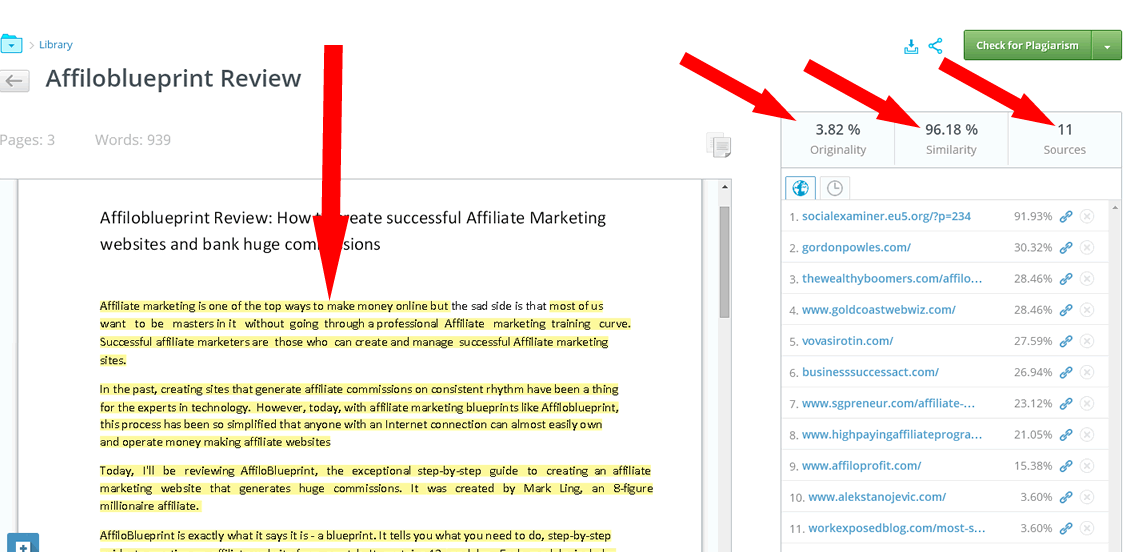Open the Library breadcrumb link
Image resolution: width=1127 pixels, height=552 pixels.
click(55, 45)
